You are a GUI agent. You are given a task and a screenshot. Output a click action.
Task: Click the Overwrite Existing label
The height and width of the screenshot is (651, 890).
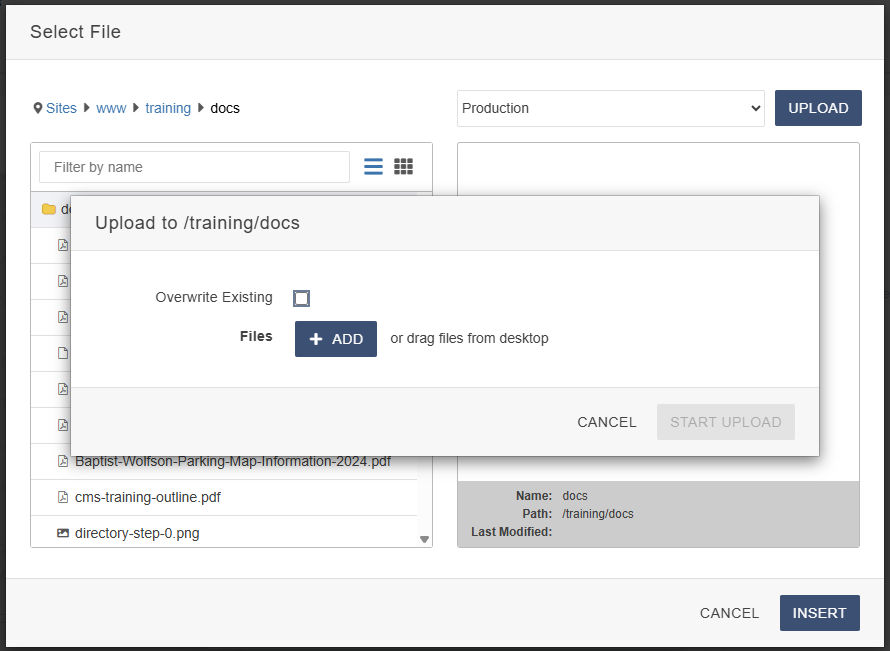pos(214,297)
